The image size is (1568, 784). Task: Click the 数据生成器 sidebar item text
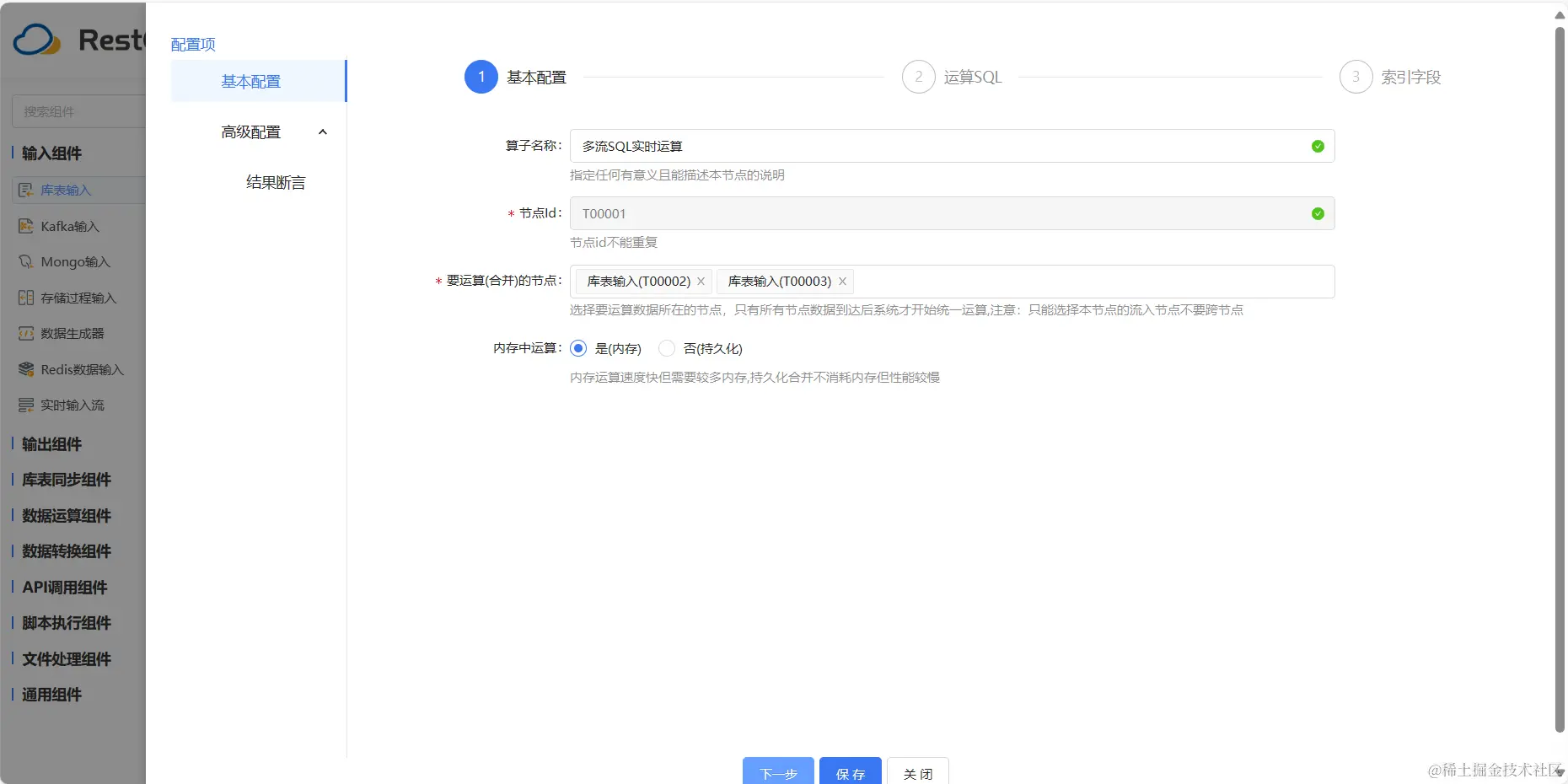[72, 334]
